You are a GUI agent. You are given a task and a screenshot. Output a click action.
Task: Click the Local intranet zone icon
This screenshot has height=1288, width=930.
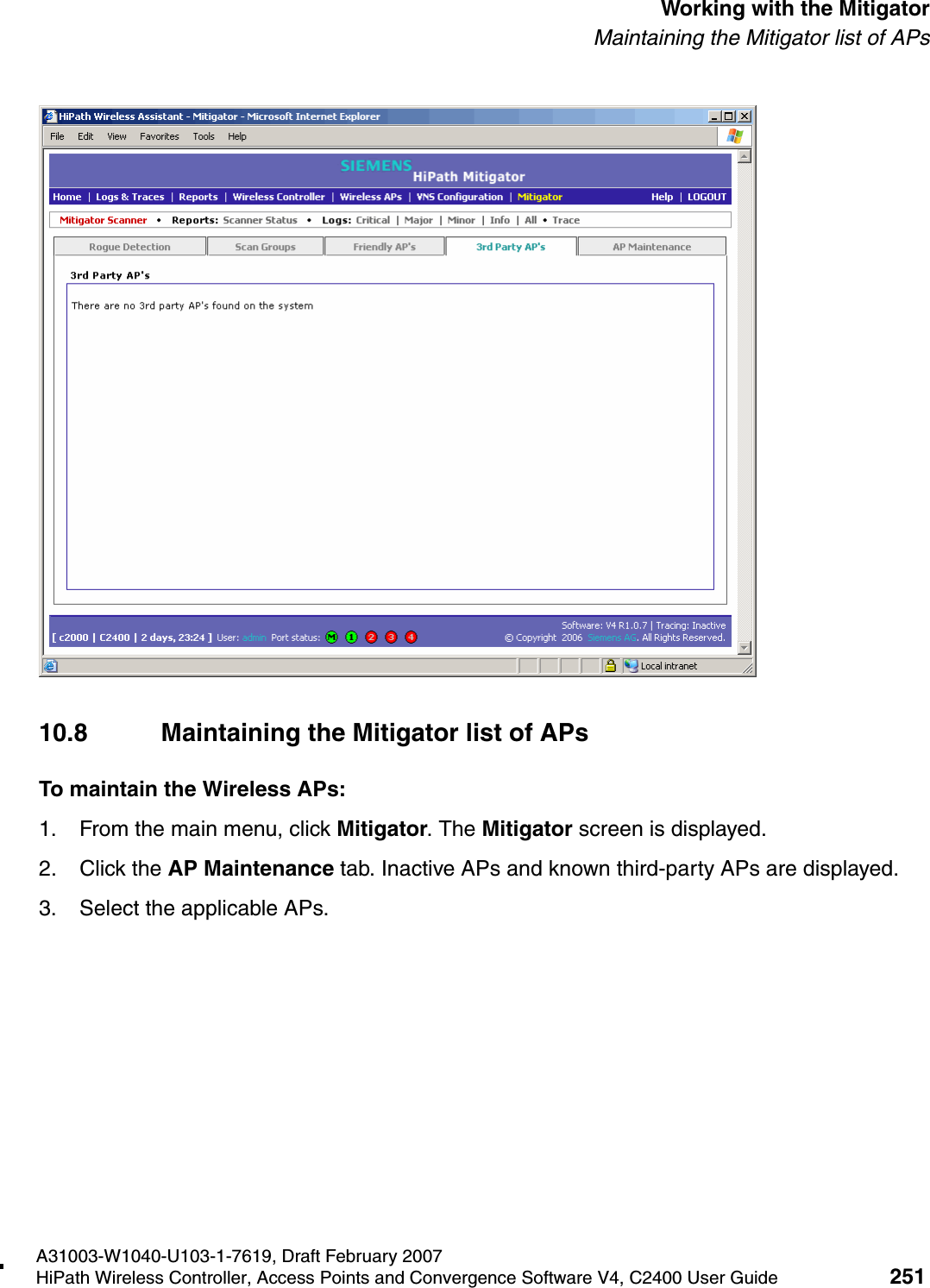pyautogui.click(x=630, y=665)
